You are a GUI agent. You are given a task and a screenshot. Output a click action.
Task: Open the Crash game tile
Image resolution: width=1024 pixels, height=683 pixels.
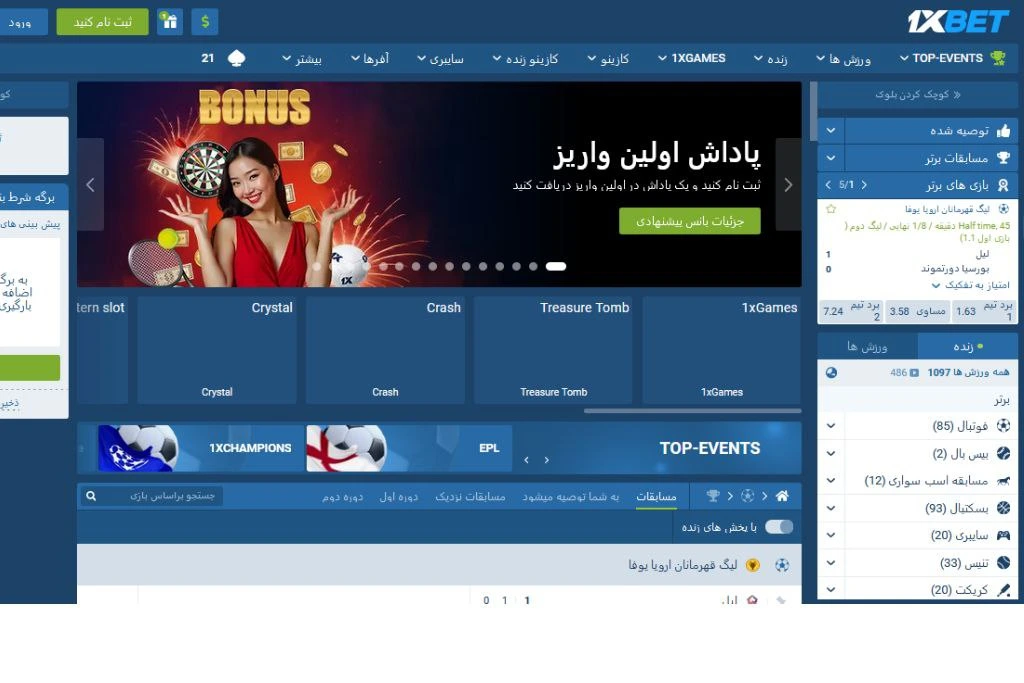(x=385, y=350)
